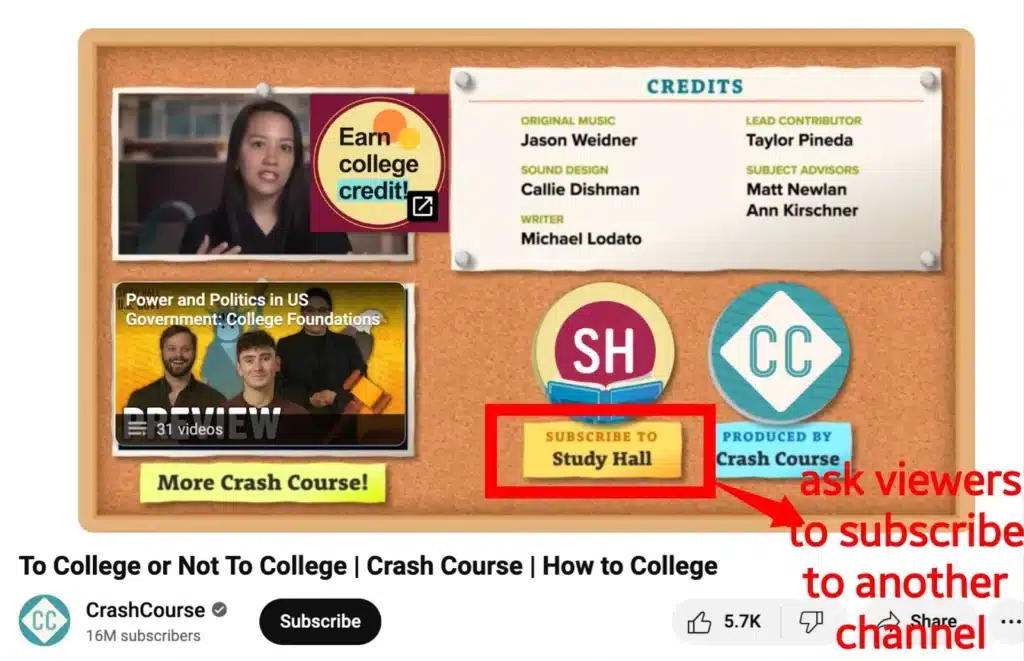Click the 5.7K like count

tap(742, 622)
